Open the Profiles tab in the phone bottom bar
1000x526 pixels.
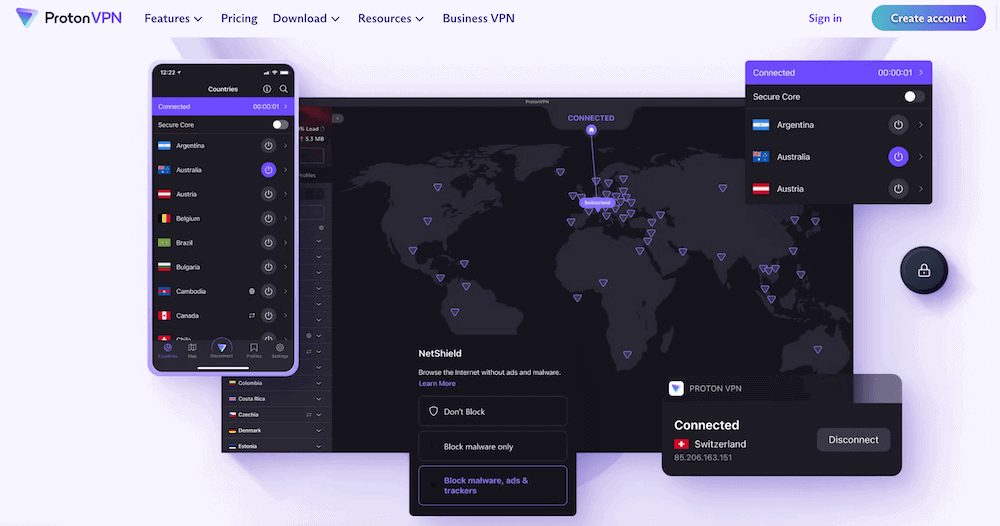coord(254,351)
